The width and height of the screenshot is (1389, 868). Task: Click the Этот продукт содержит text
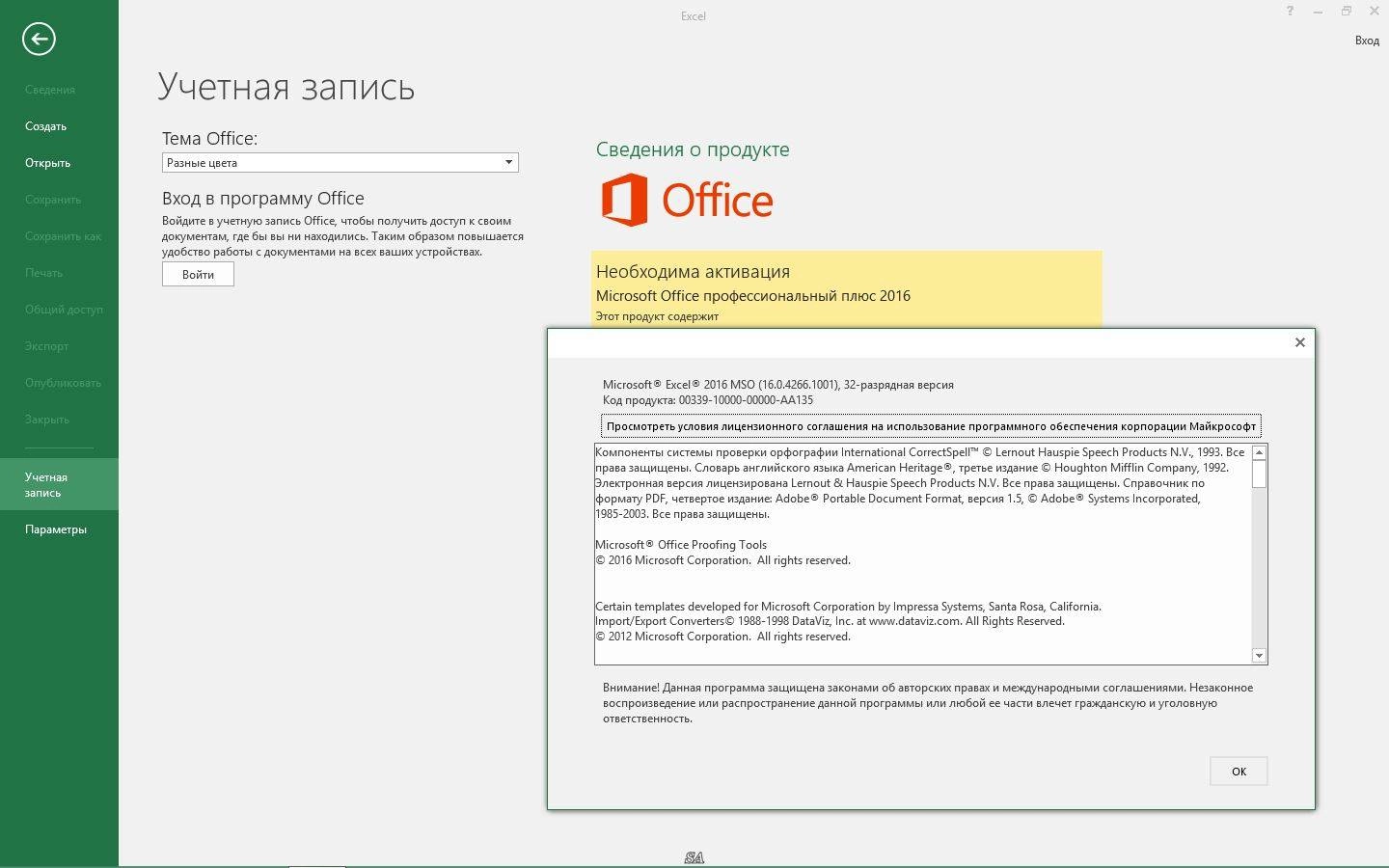click(x=657, y=316)
